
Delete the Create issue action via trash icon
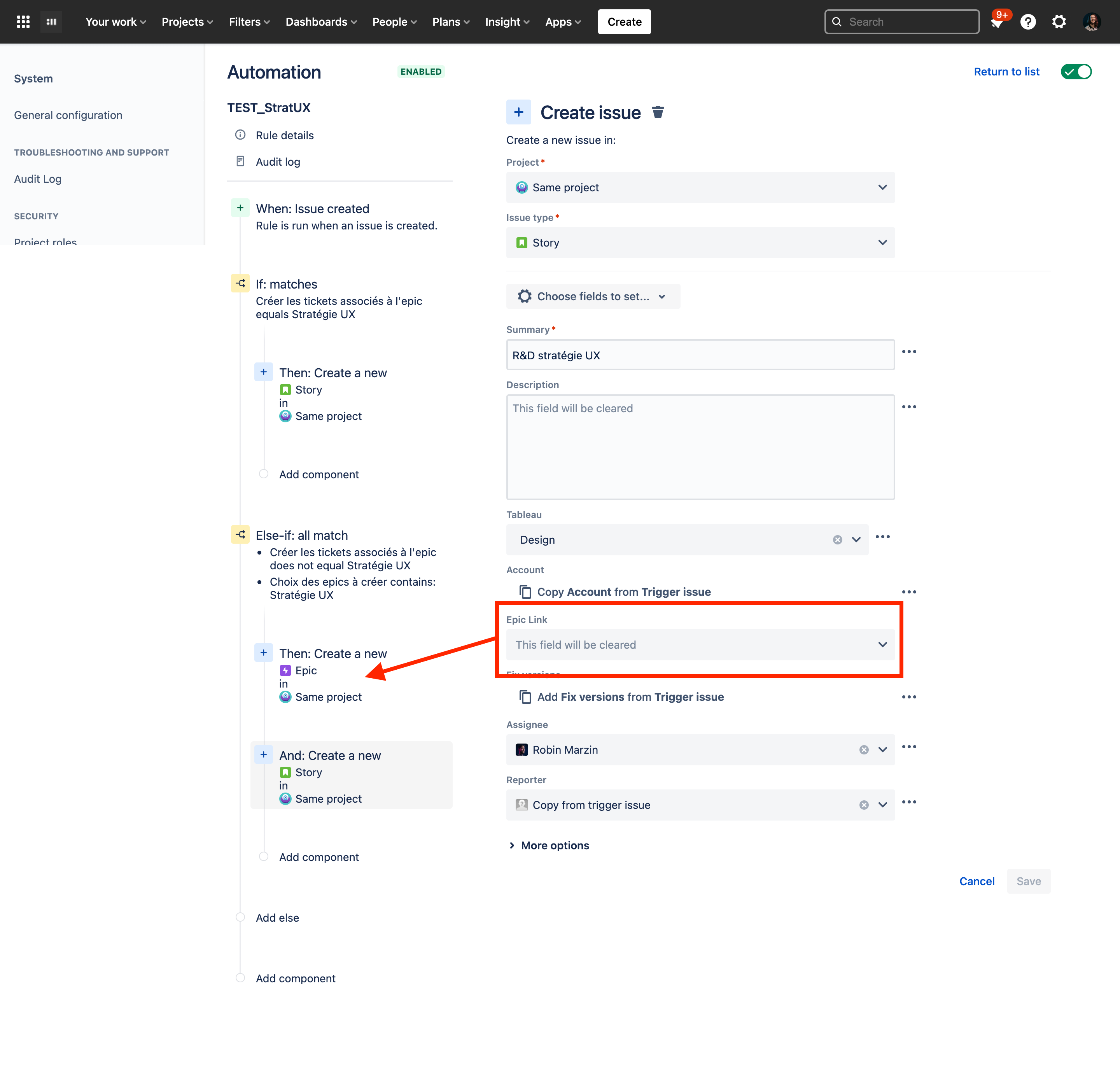[x=658, y=112]
